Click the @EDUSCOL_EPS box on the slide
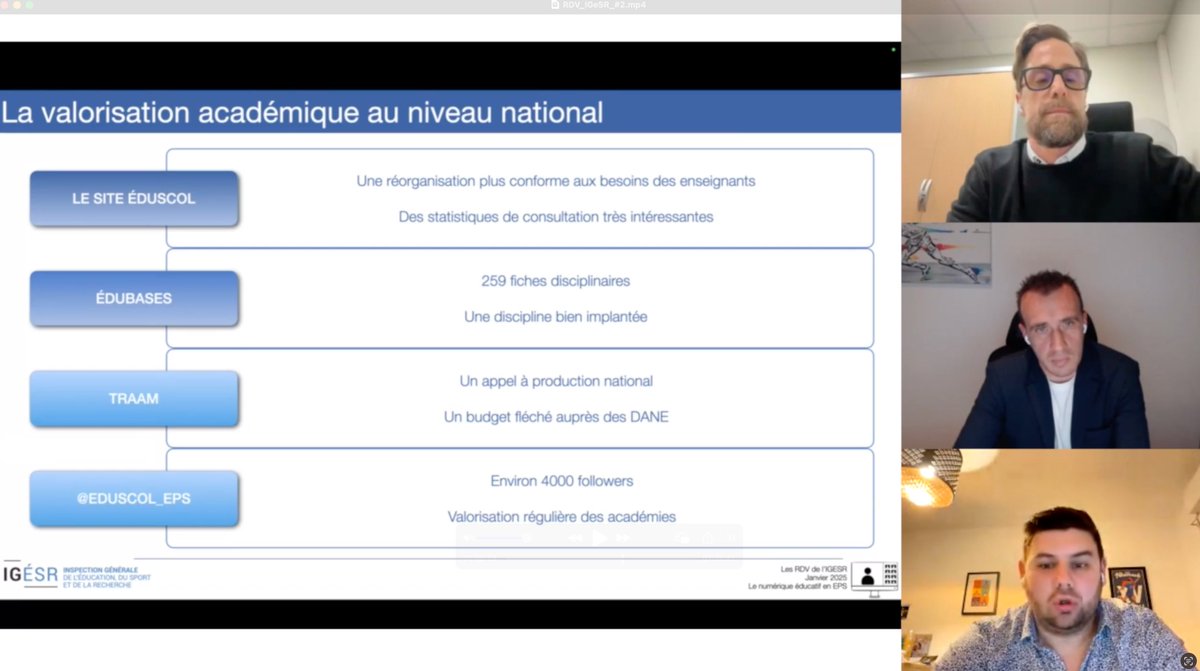Viewport: 1200px width, 671px height. click(x=134, y=498)
